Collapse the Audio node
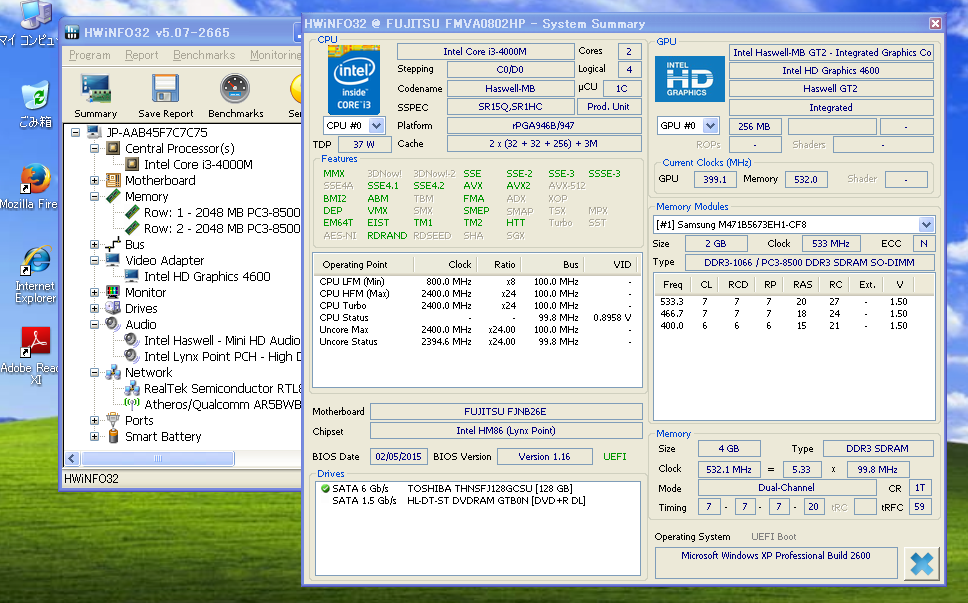The width and height of the screenshot is (968, 603). (x=94, y=324)
